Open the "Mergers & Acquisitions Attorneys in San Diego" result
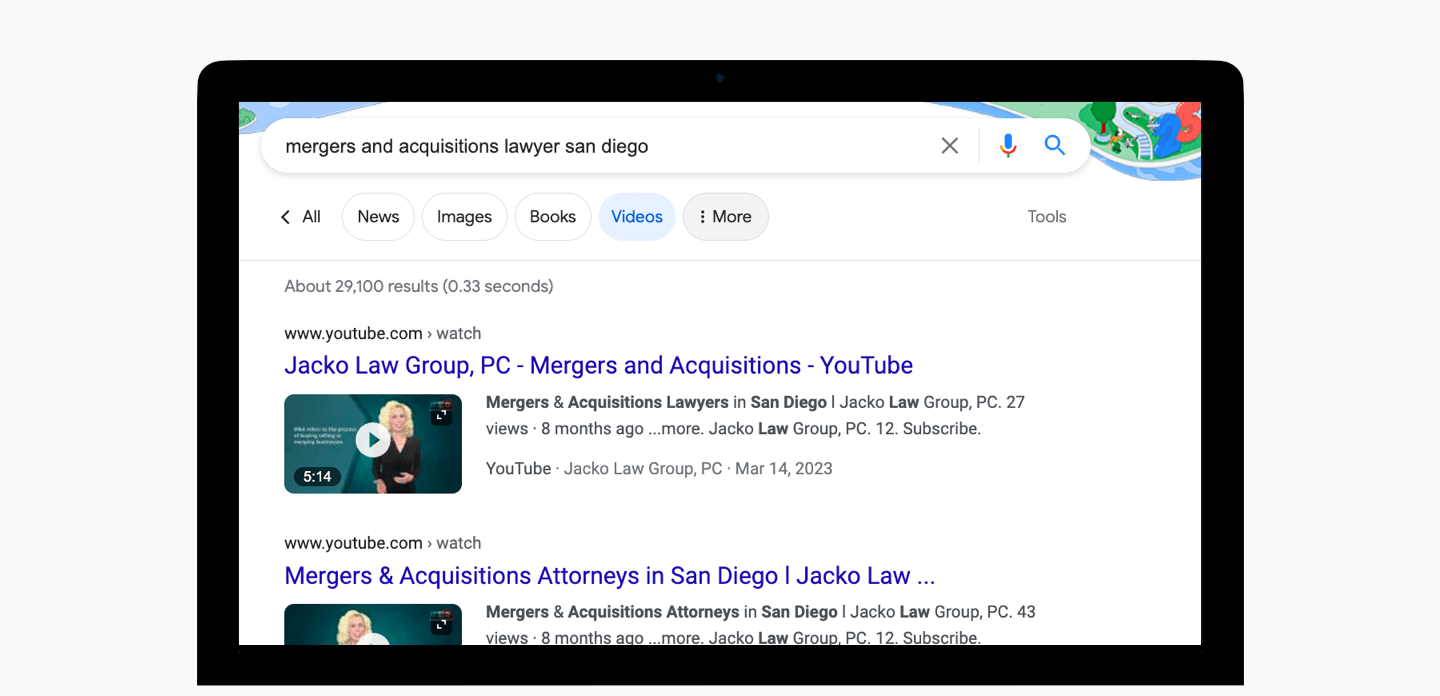Image resolution: width=1440 pixels, height=696 pixels. tap(610, 576)
